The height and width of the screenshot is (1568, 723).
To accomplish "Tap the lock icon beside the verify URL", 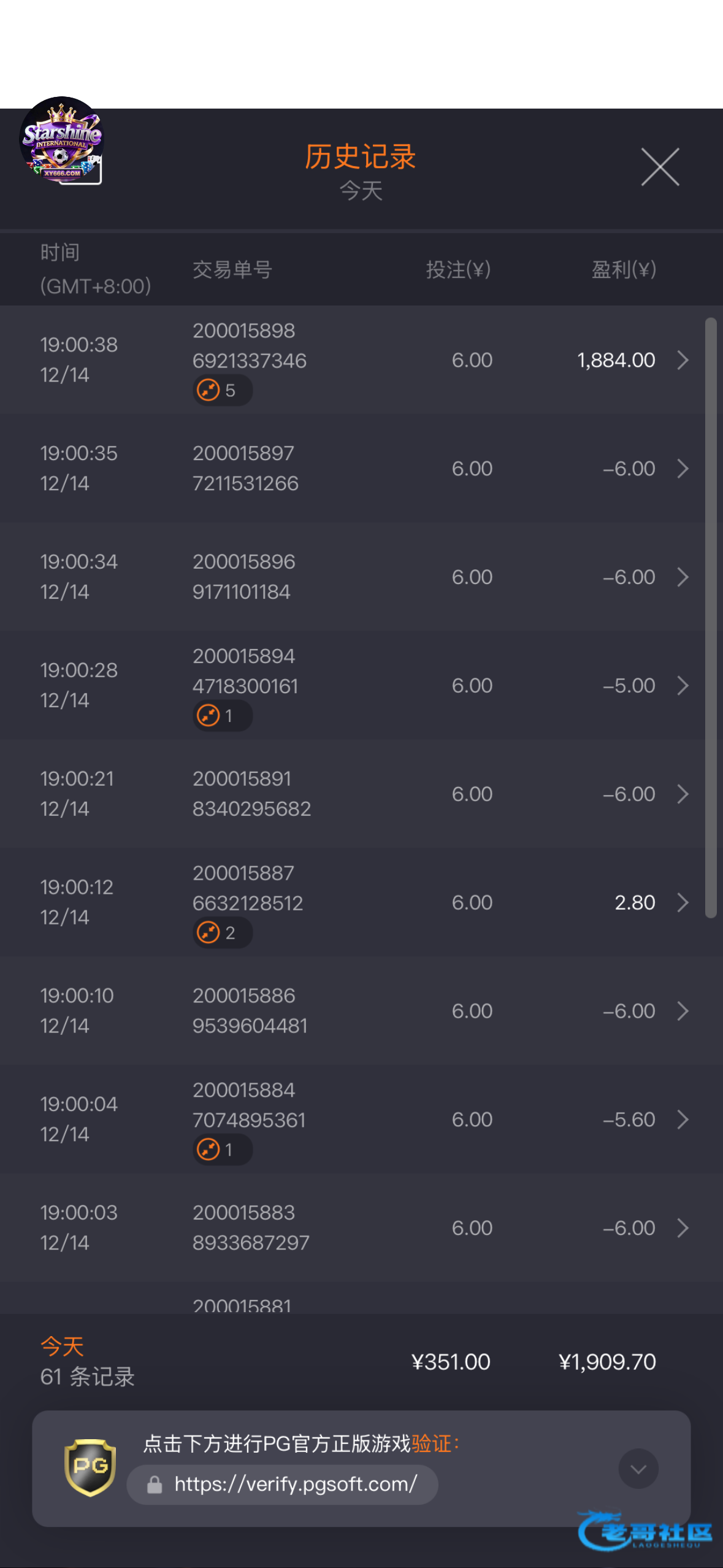I will click(155, 1485).
